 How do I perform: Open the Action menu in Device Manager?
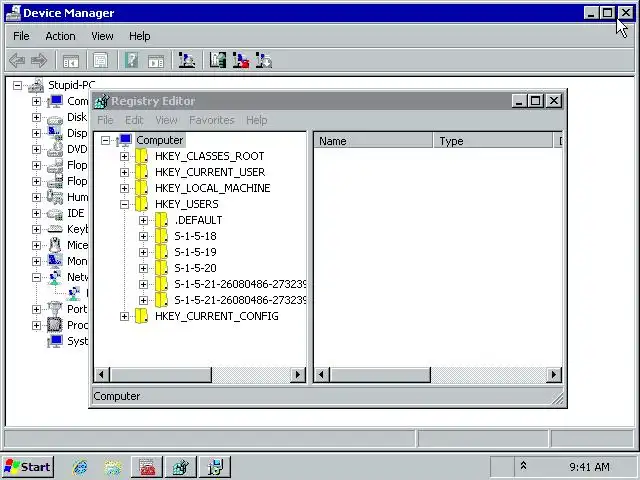click(60, 36)
